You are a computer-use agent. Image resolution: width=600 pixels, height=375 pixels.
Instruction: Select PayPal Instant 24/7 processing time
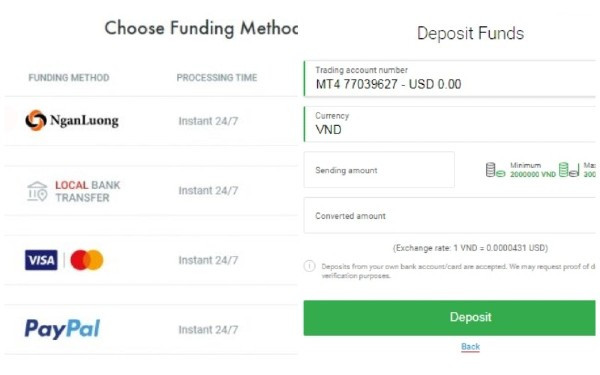coord(208,330)
